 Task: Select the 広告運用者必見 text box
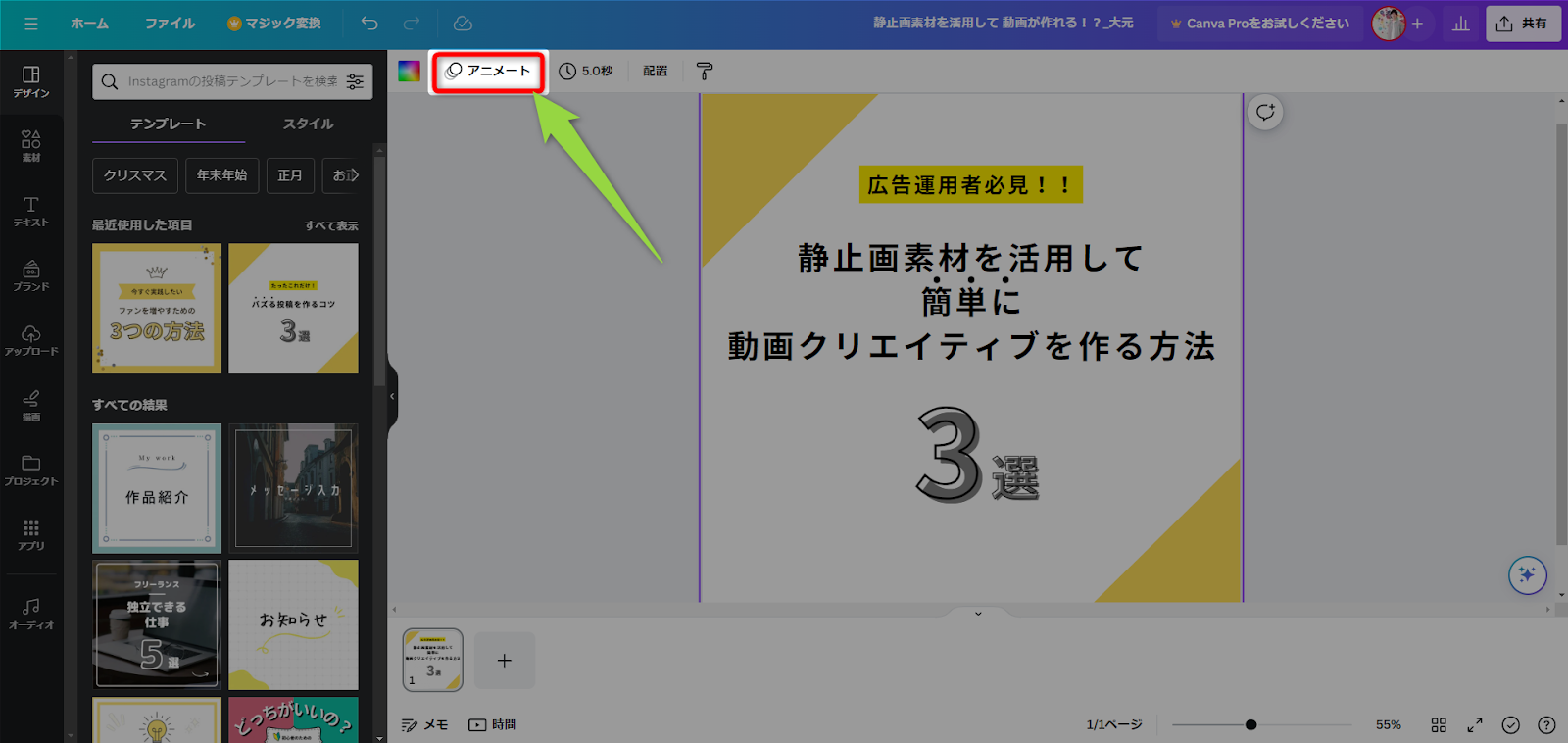[x=971, y=184]
